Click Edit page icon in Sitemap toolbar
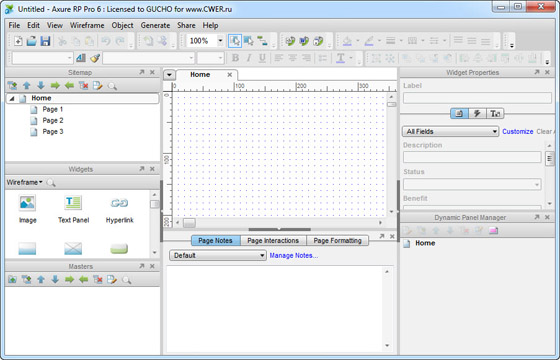The width and height of the screenshot is (560, 360). pos(98,86)
